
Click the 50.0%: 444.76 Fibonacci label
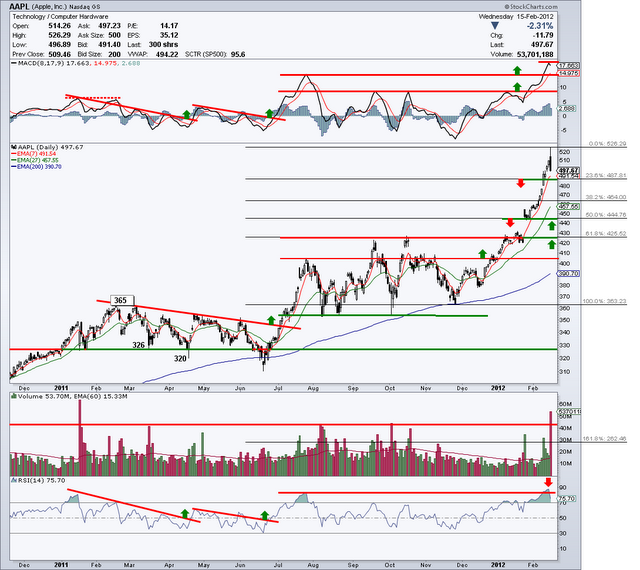click(x=606, y=214)
